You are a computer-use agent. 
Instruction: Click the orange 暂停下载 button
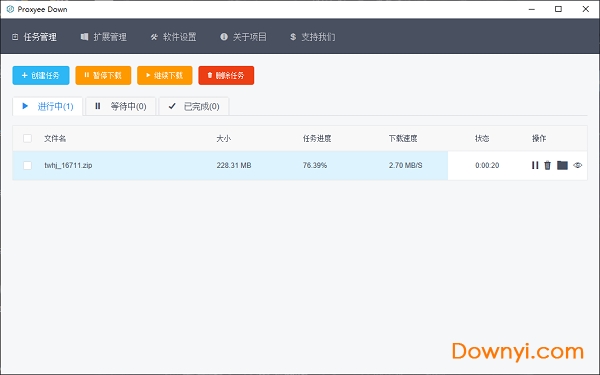tap(103, 75)
